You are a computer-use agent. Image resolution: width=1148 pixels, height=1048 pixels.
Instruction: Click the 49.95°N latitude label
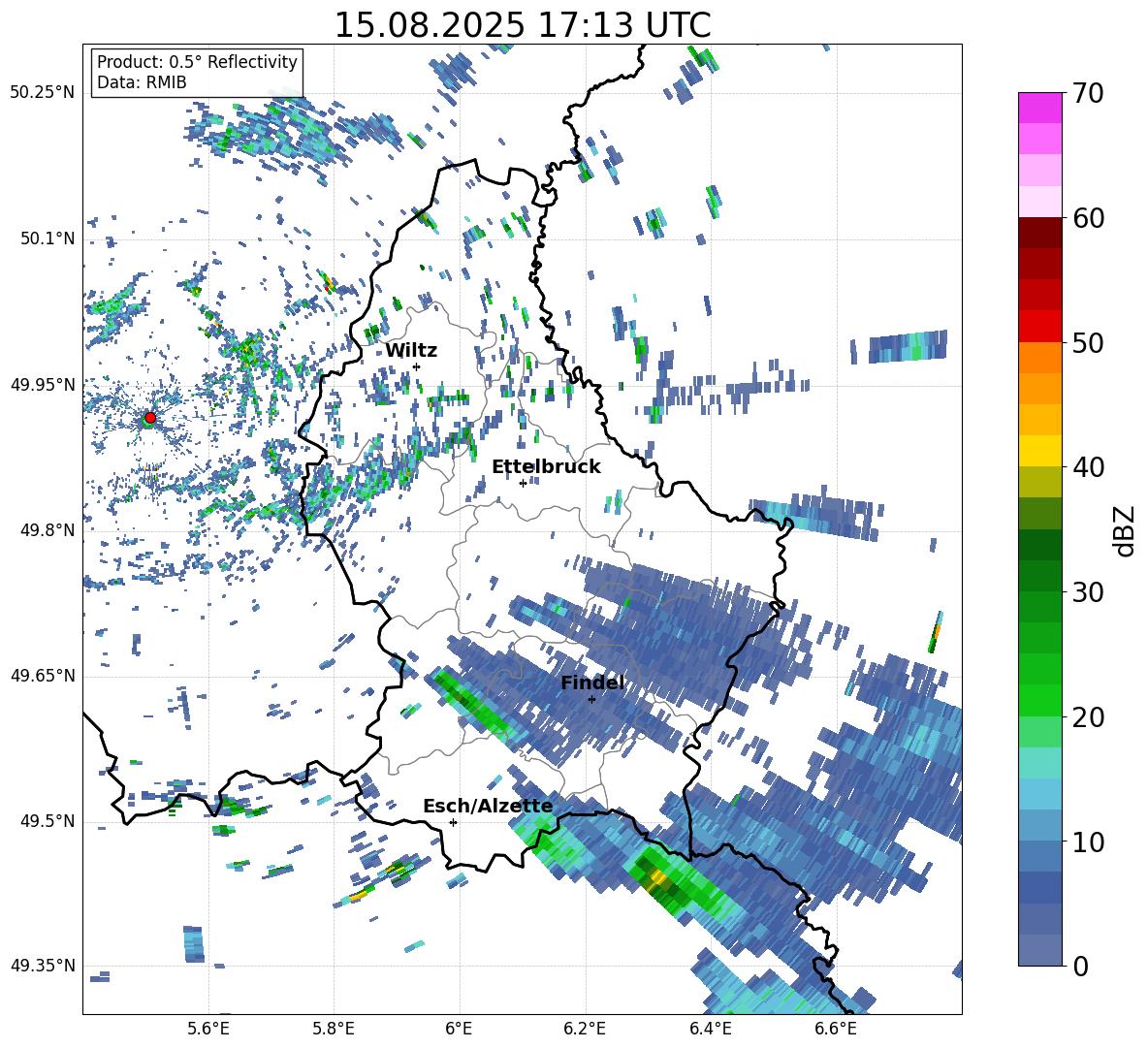point(43,385)
